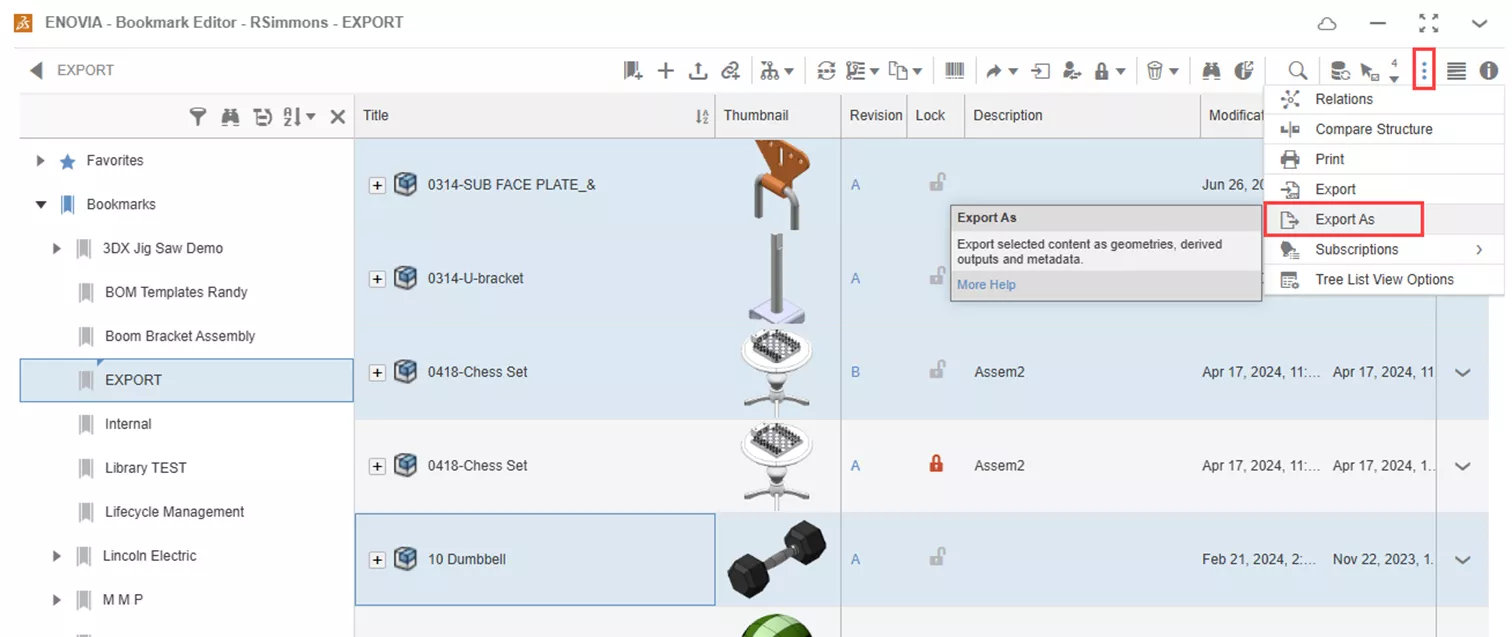Click the binoculars find icon
Viewport: 1512px width, 637px height.
tap(1210, 70)
